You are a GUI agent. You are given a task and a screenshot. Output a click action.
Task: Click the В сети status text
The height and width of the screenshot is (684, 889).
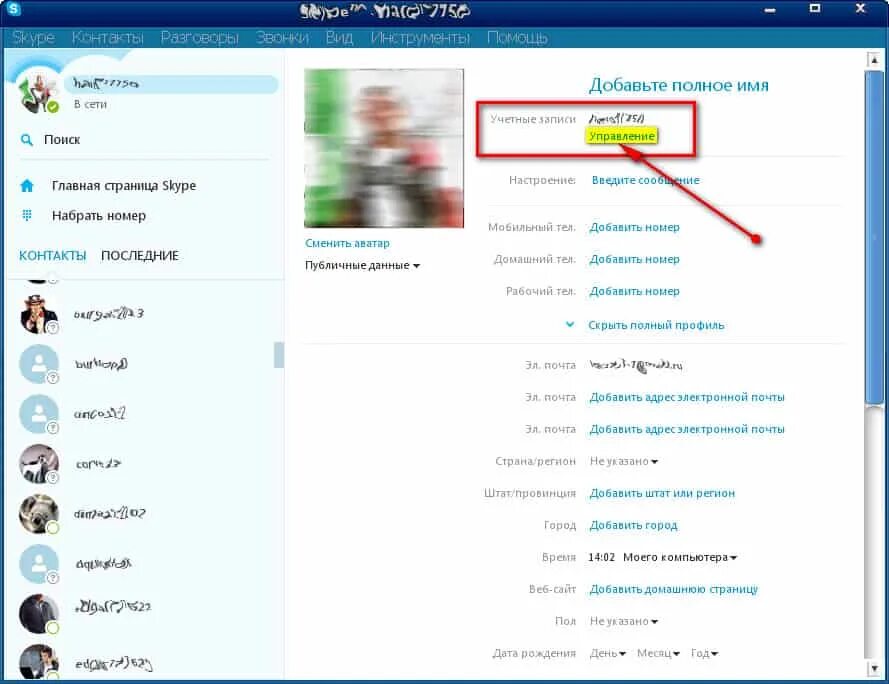pyautogui.click(x=90, y=105)
